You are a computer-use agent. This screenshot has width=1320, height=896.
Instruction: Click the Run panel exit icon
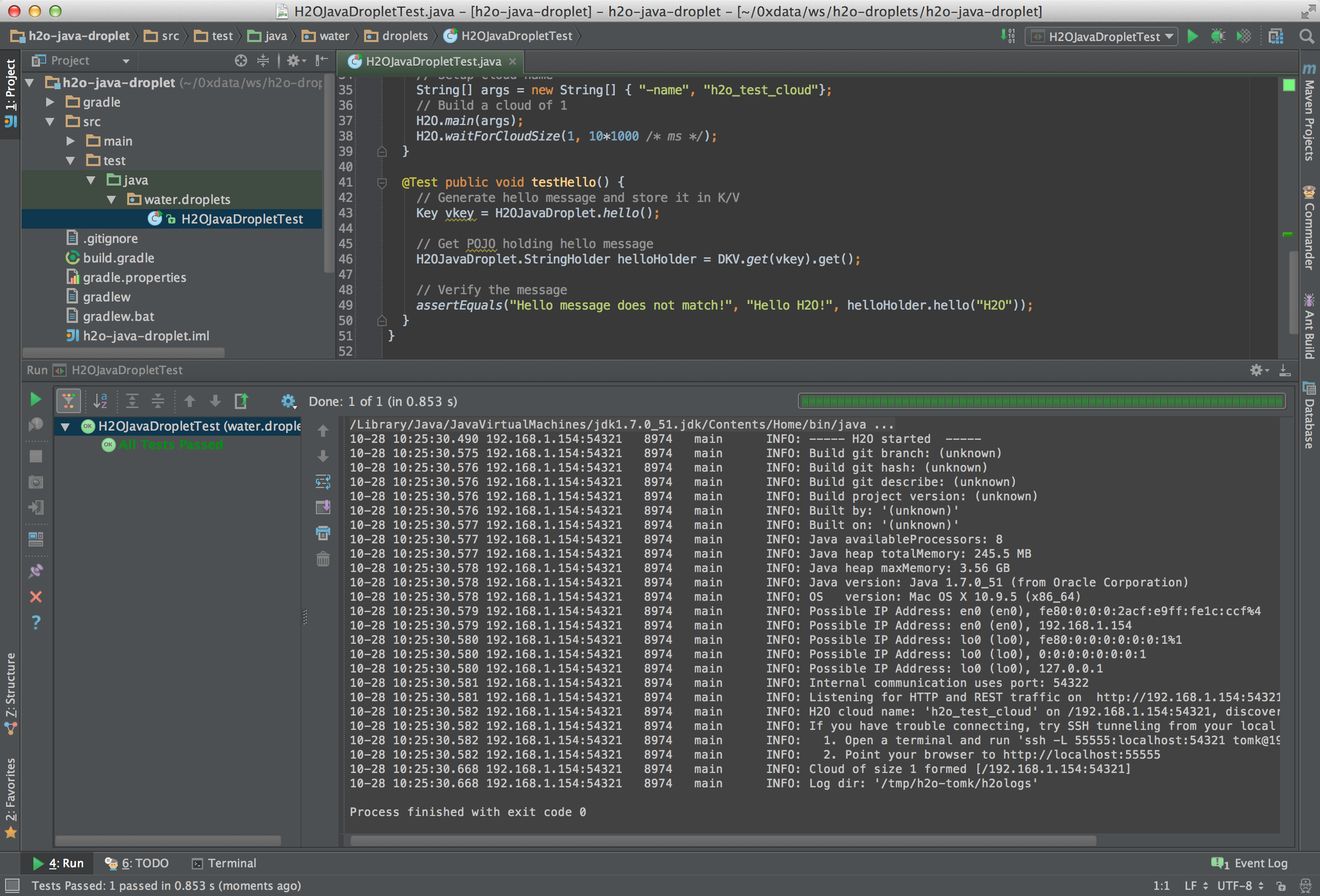(35, 507)
